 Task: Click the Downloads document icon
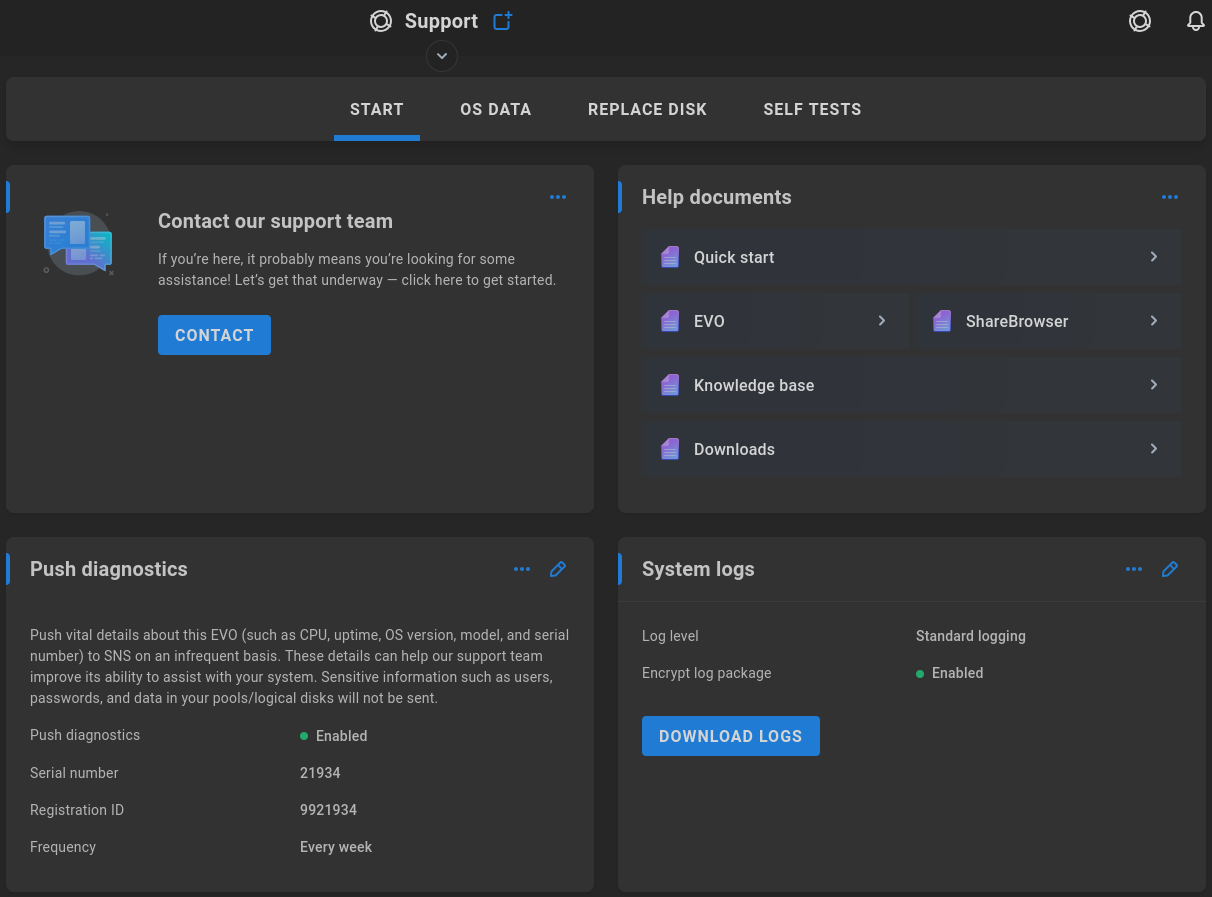click(x=670, y=449)
